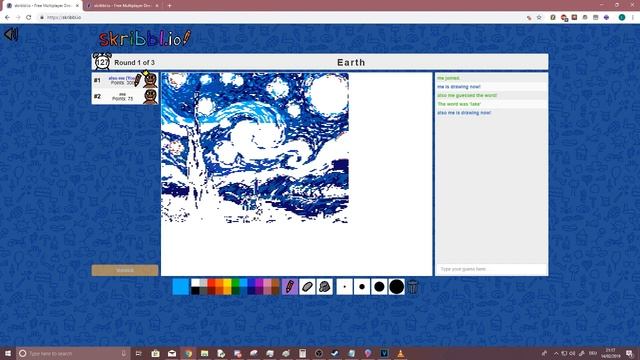Click the purple diamond extension icon

point(607,18)
